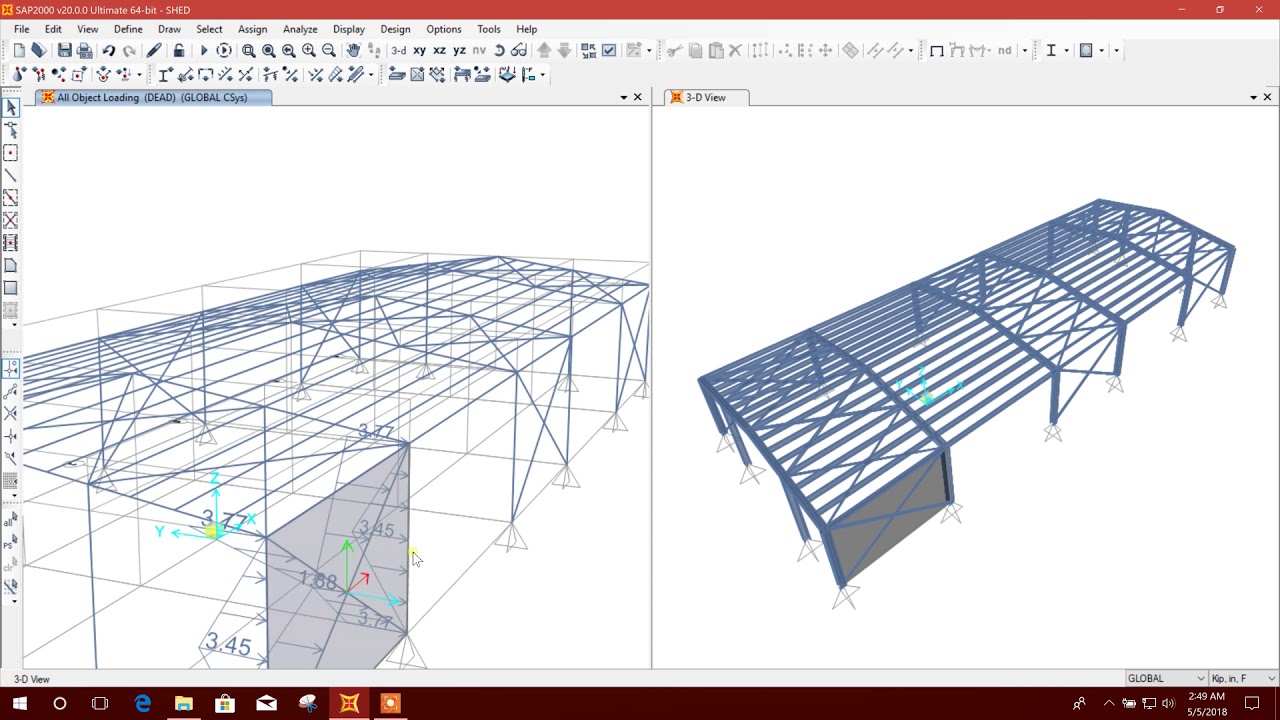
Task: Switch to the 3-D View tab
Action: (706, 97)
